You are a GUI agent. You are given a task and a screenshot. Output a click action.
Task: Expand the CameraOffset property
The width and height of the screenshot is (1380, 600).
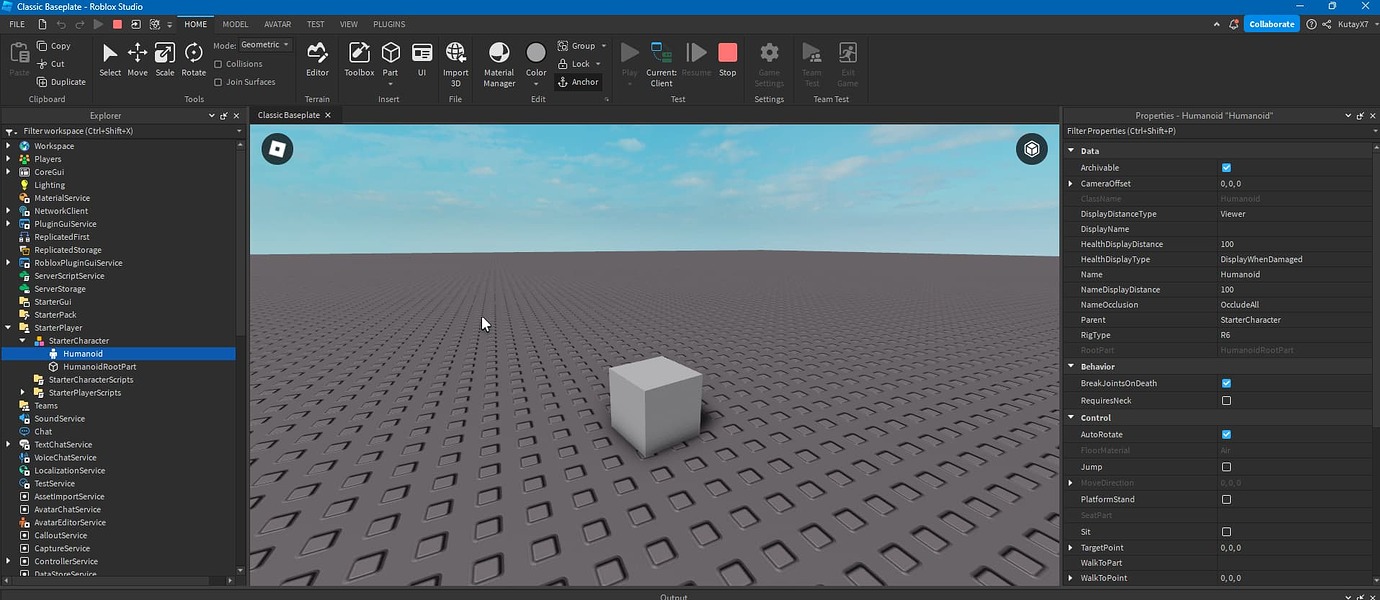(x=1070, y=183)
